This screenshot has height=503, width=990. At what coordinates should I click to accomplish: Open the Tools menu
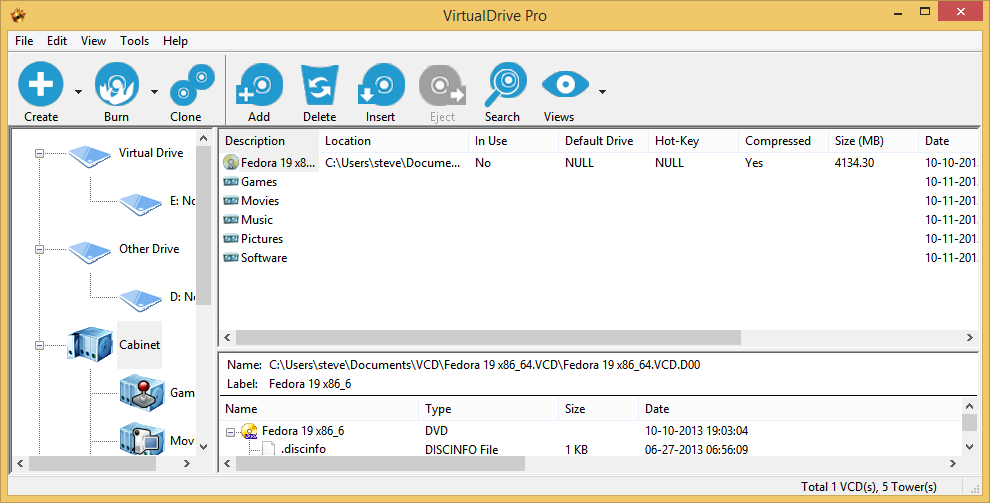(134, 41)
